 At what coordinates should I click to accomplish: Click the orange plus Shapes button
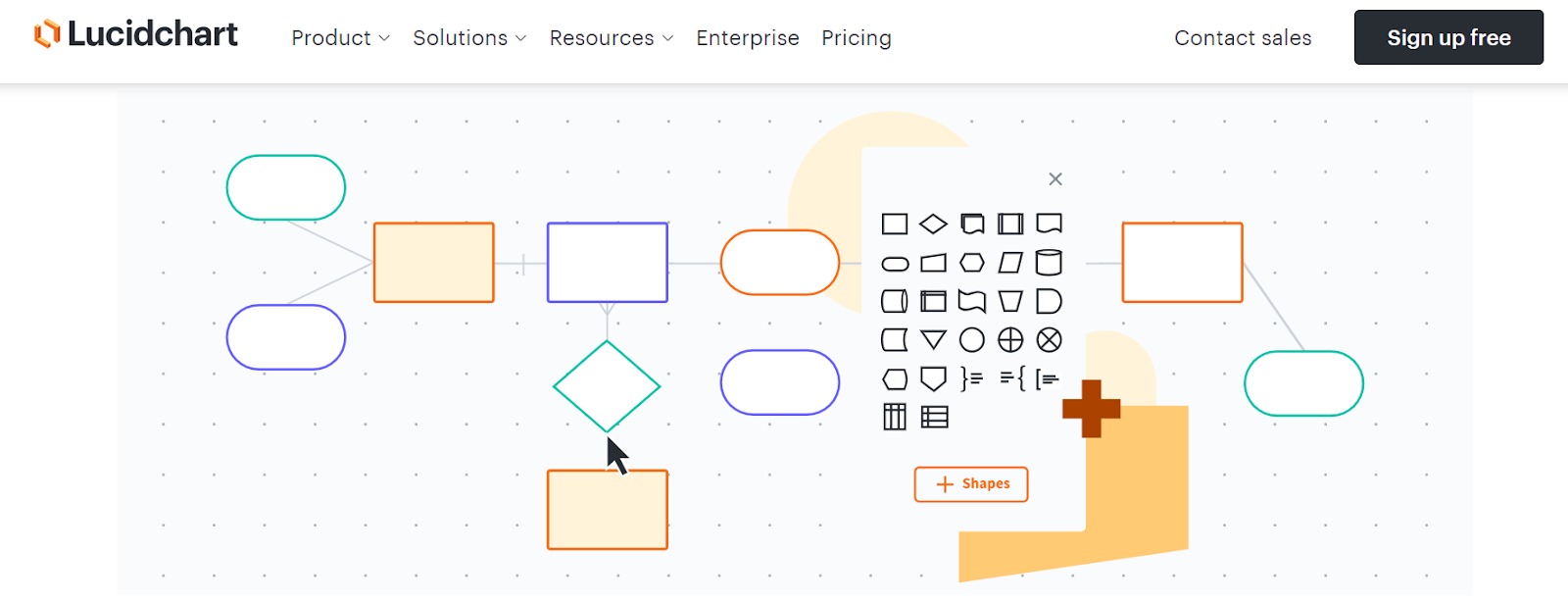tap(971, 484)
